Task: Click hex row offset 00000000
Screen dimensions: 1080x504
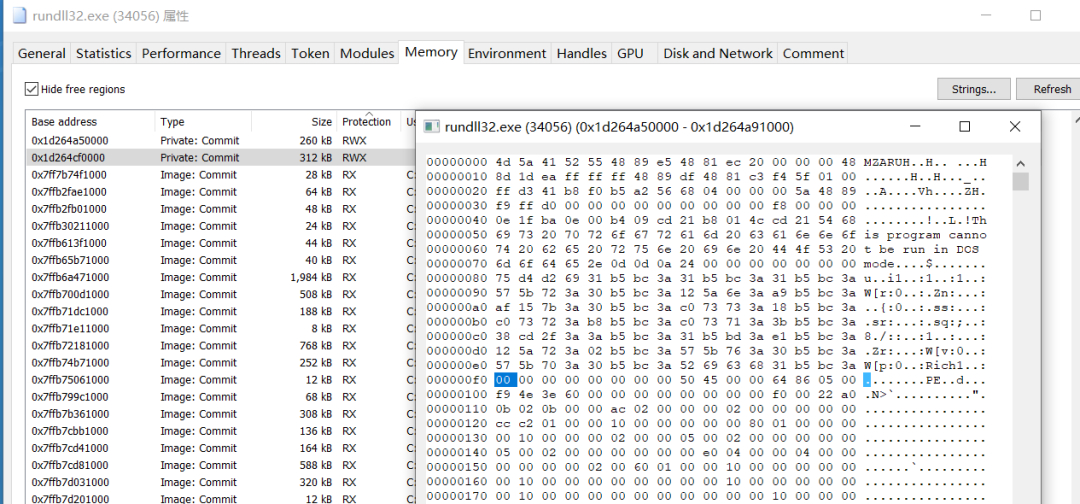Action: [457, 162]
